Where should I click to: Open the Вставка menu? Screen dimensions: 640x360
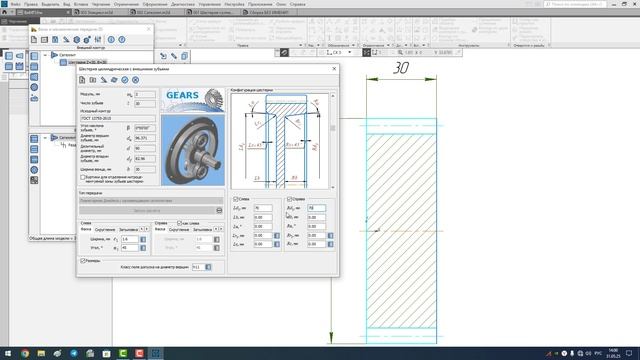tap(81, 4)
